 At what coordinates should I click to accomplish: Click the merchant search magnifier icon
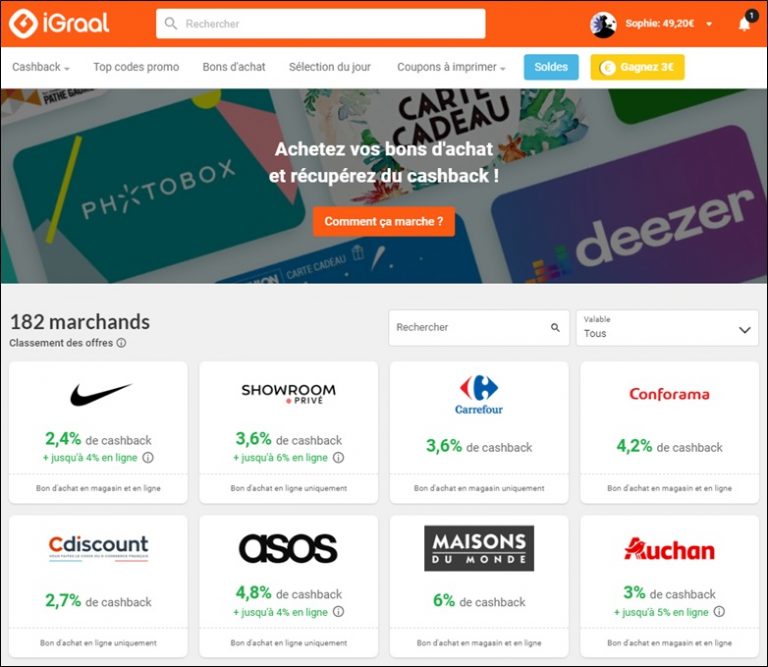555,328
